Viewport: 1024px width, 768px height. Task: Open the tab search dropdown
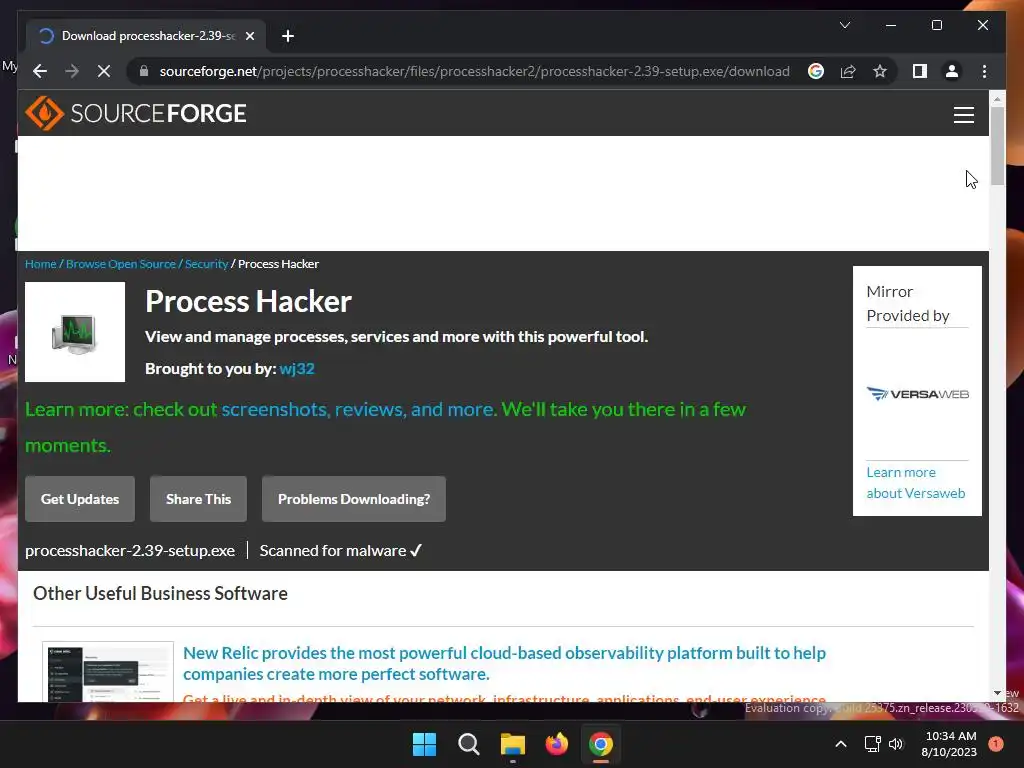point(844,25)
